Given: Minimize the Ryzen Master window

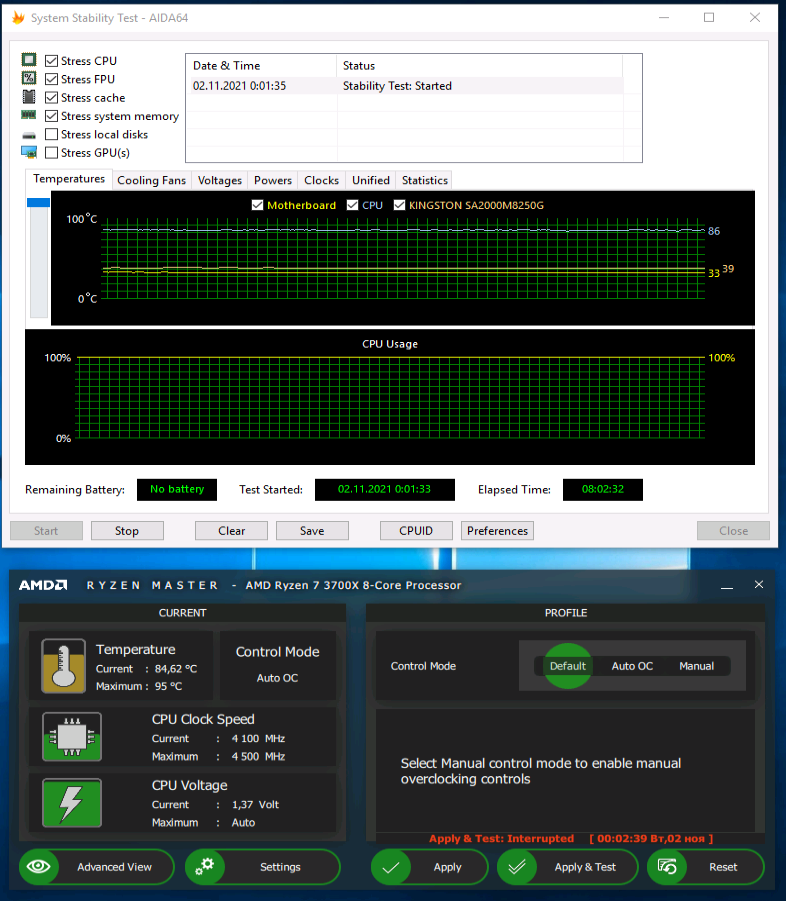Looking at the screenshot, I should [727, 586].
